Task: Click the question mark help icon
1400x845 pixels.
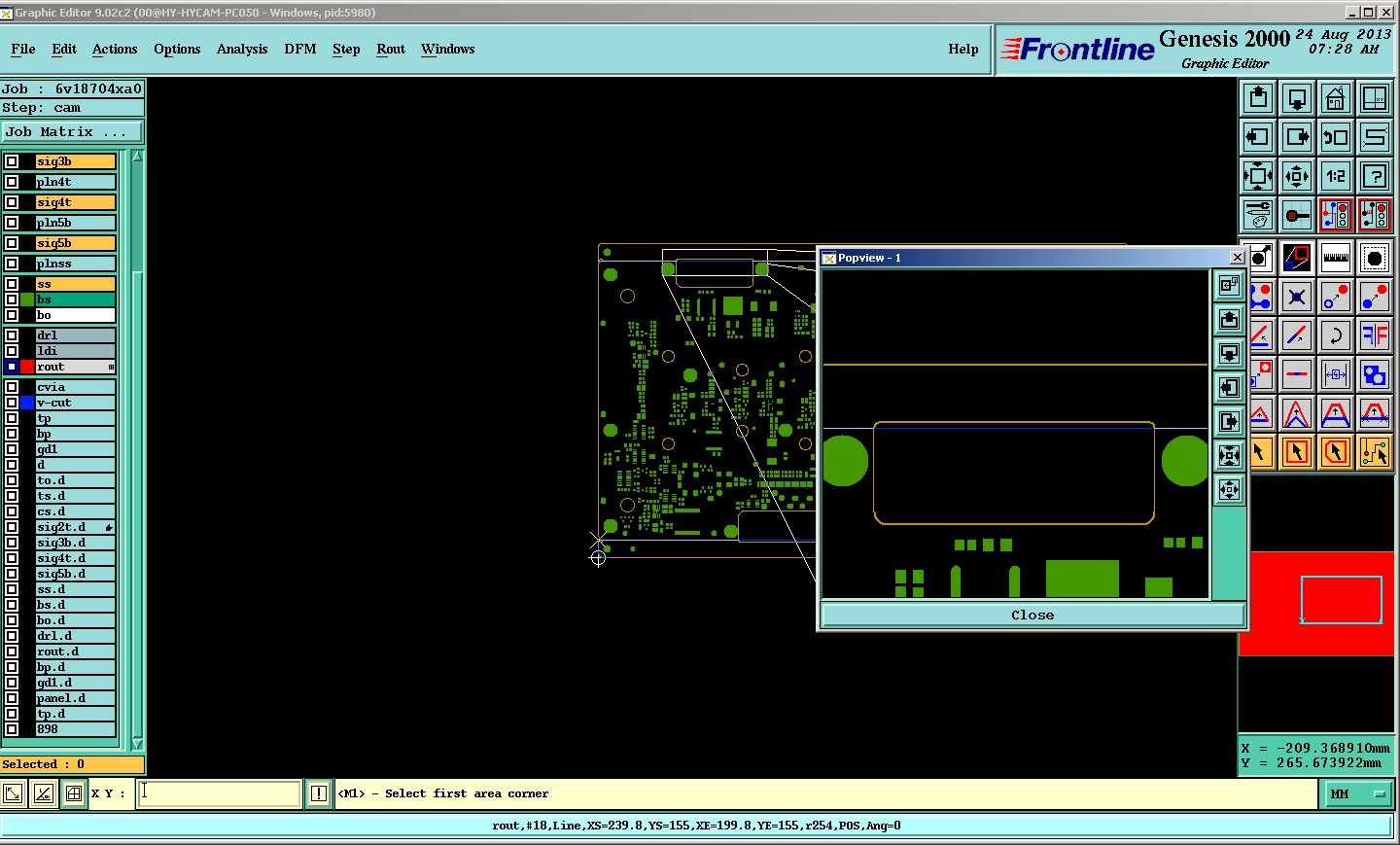Action: click(x=1375, y=176)
